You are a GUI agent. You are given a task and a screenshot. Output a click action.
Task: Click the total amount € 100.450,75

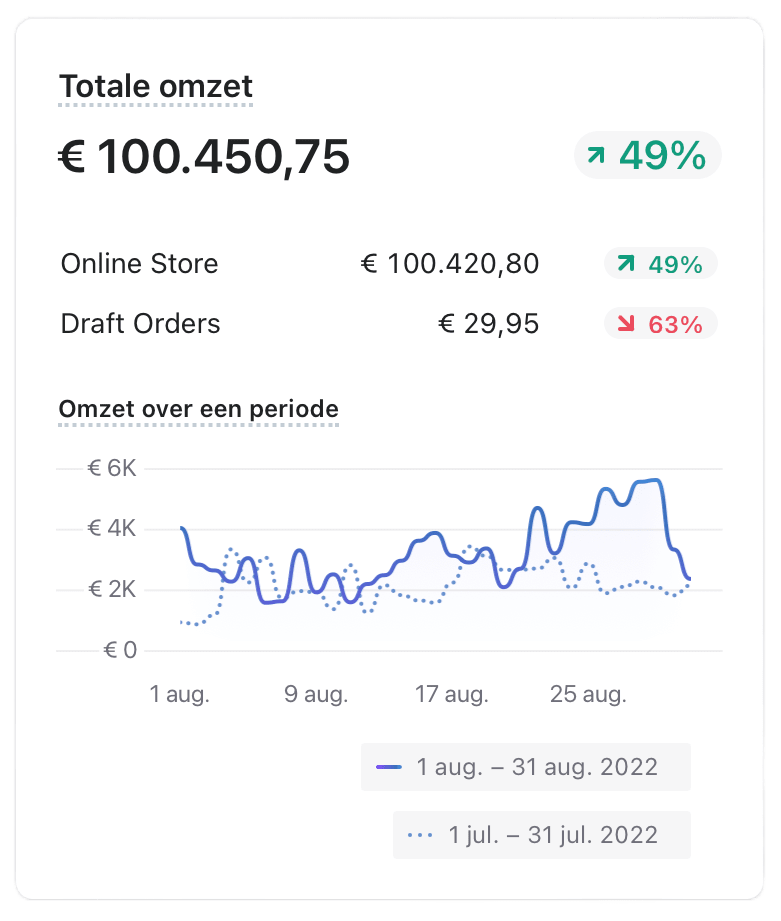point(204,157)
